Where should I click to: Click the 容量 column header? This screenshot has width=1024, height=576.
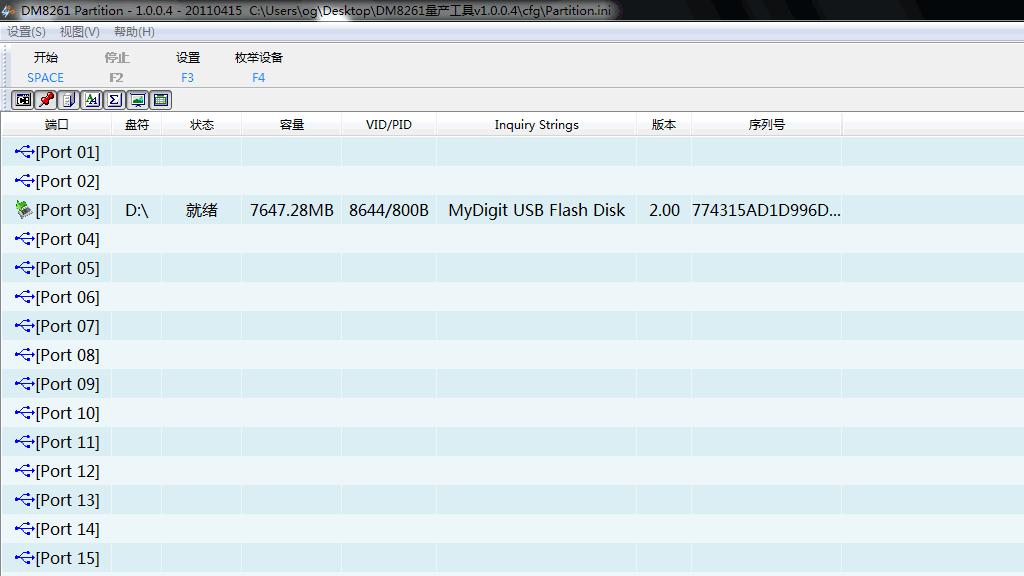pyautogui.click(x=291, y=125)
